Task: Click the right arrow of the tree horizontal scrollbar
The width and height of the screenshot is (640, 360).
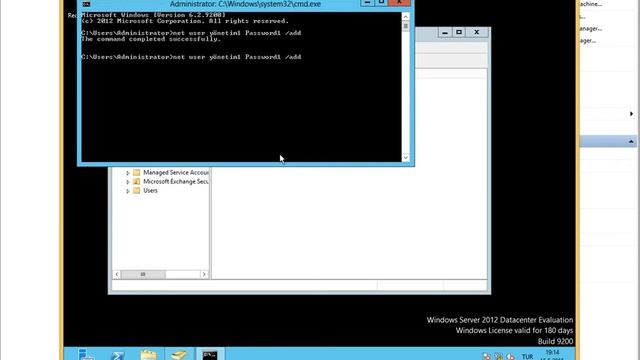Action: tap(204, 274)
